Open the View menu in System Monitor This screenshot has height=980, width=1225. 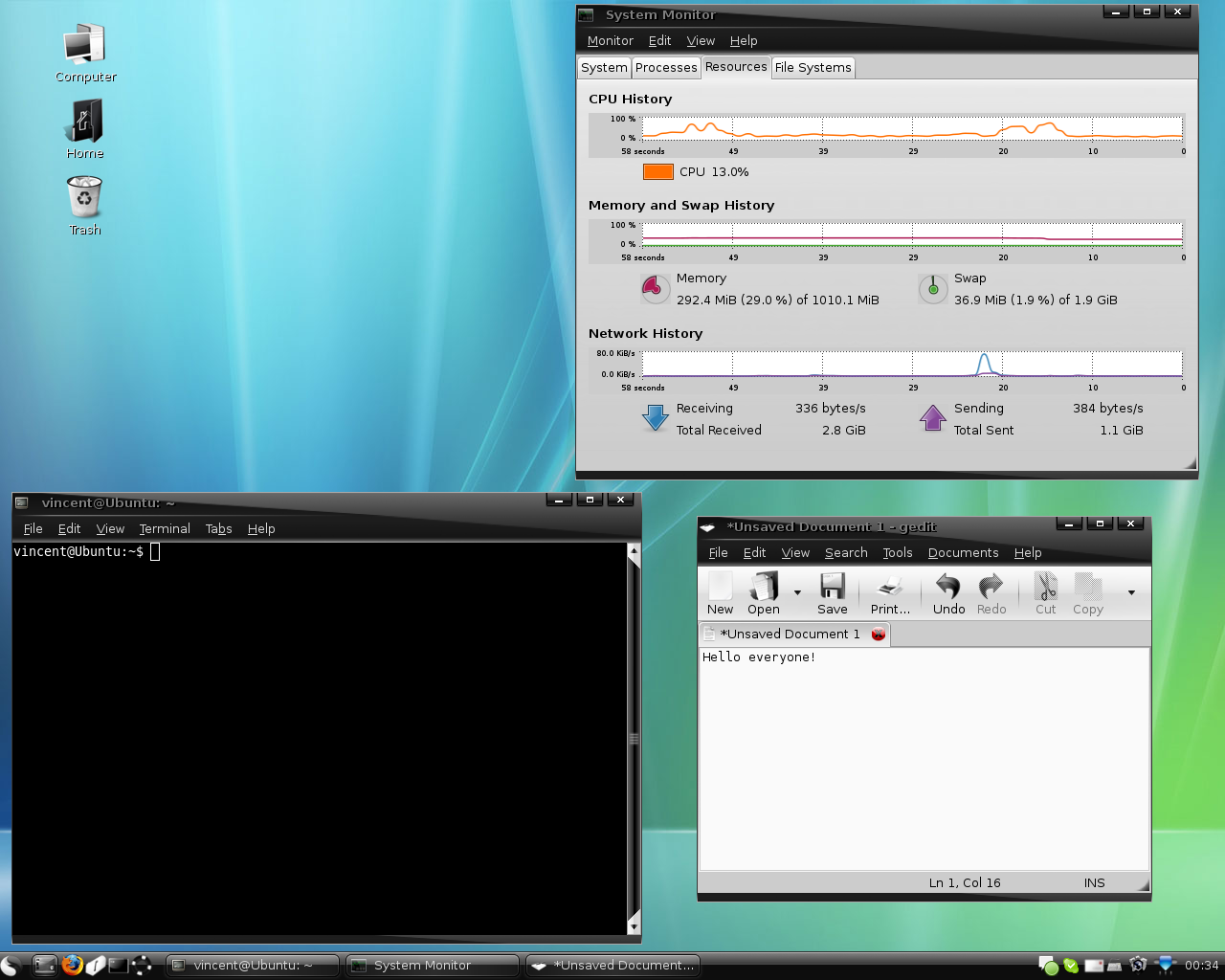701,40
